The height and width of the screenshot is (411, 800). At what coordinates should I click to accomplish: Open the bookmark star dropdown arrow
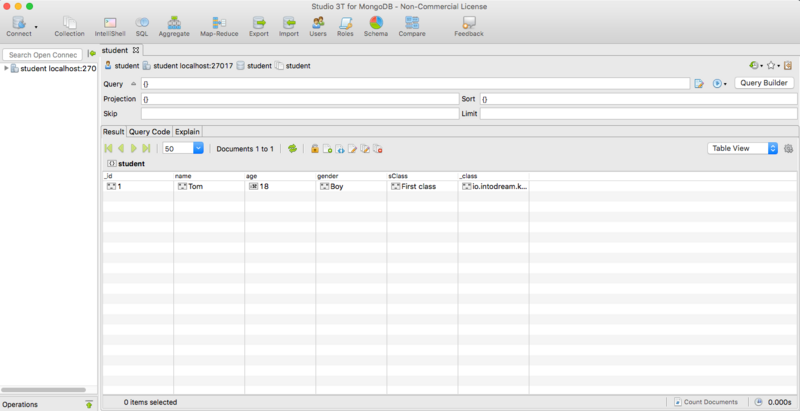point(779,66)
